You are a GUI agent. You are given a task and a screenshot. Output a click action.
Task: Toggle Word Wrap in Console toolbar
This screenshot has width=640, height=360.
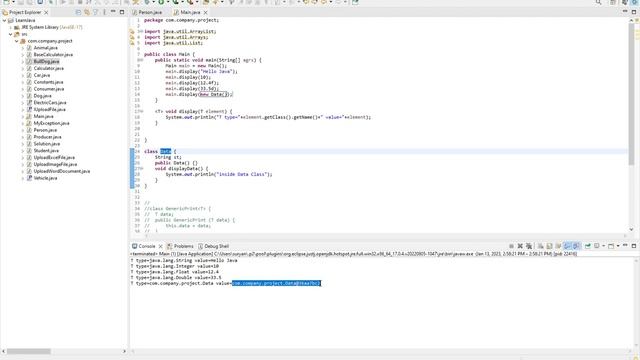point(558,246)
